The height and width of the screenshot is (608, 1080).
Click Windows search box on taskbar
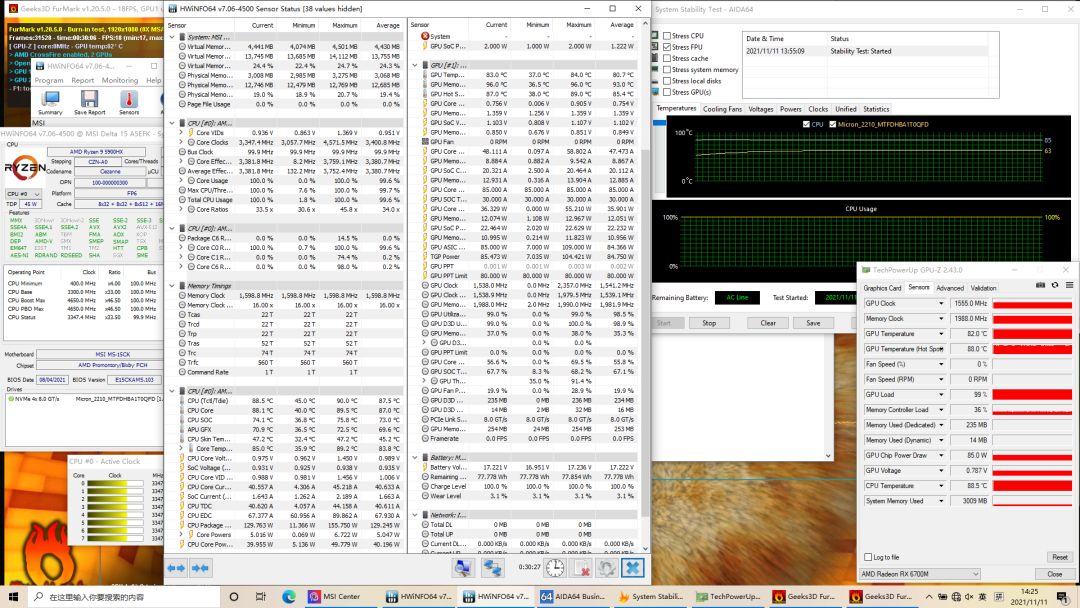click(125, 596)
